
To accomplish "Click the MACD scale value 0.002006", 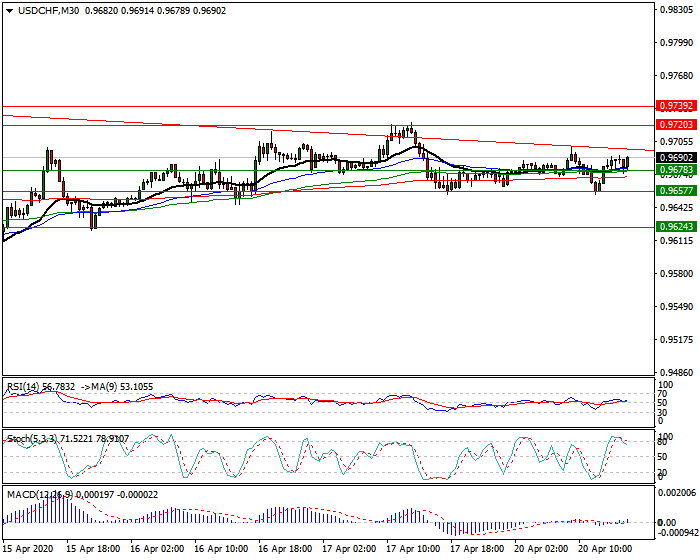I will point(677,492).
